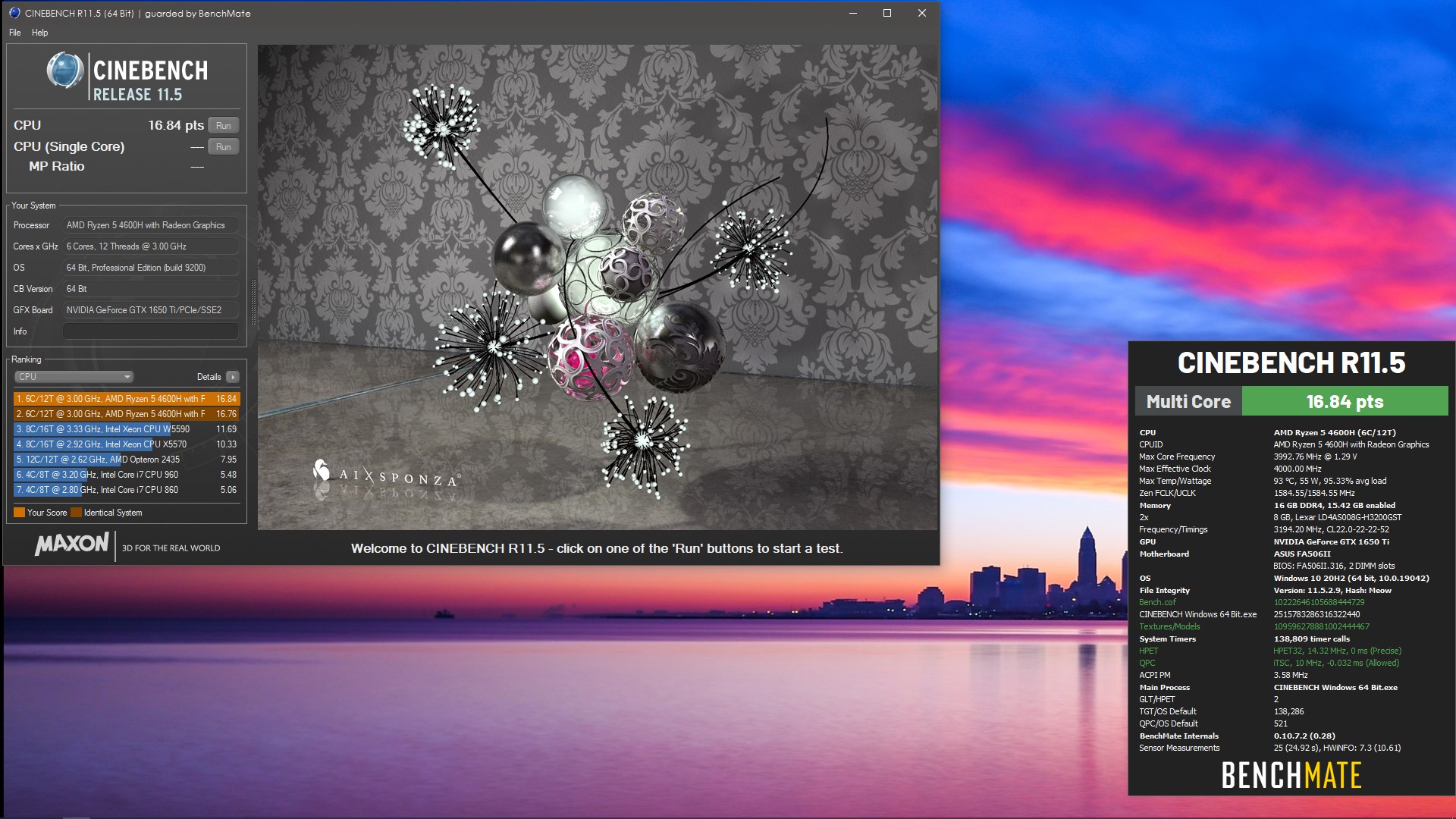Open the Help menu
The image size is (1456, 819).
point(39,33)
